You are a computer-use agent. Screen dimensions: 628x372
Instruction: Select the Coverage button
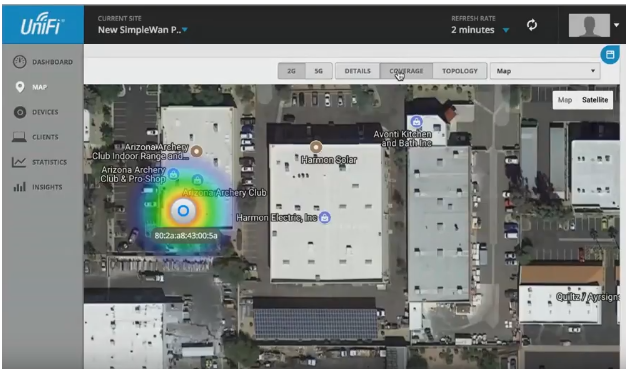(406, 71)
